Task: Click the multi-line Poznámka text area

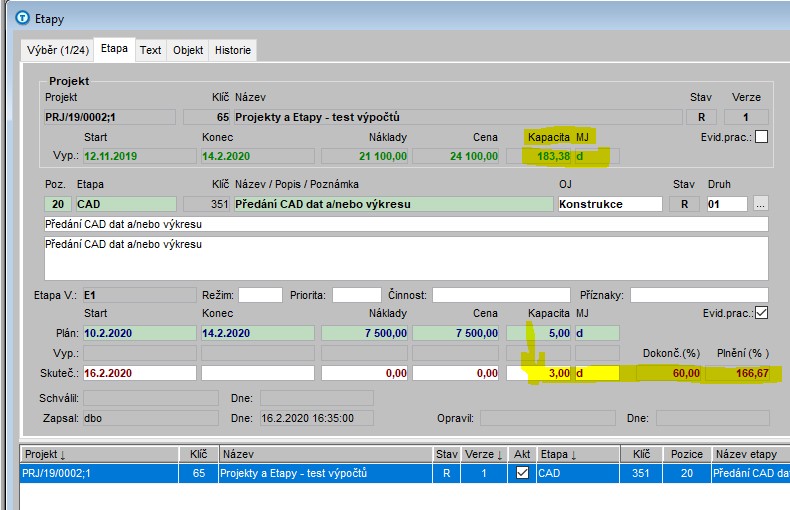Action: coord(406,258)
